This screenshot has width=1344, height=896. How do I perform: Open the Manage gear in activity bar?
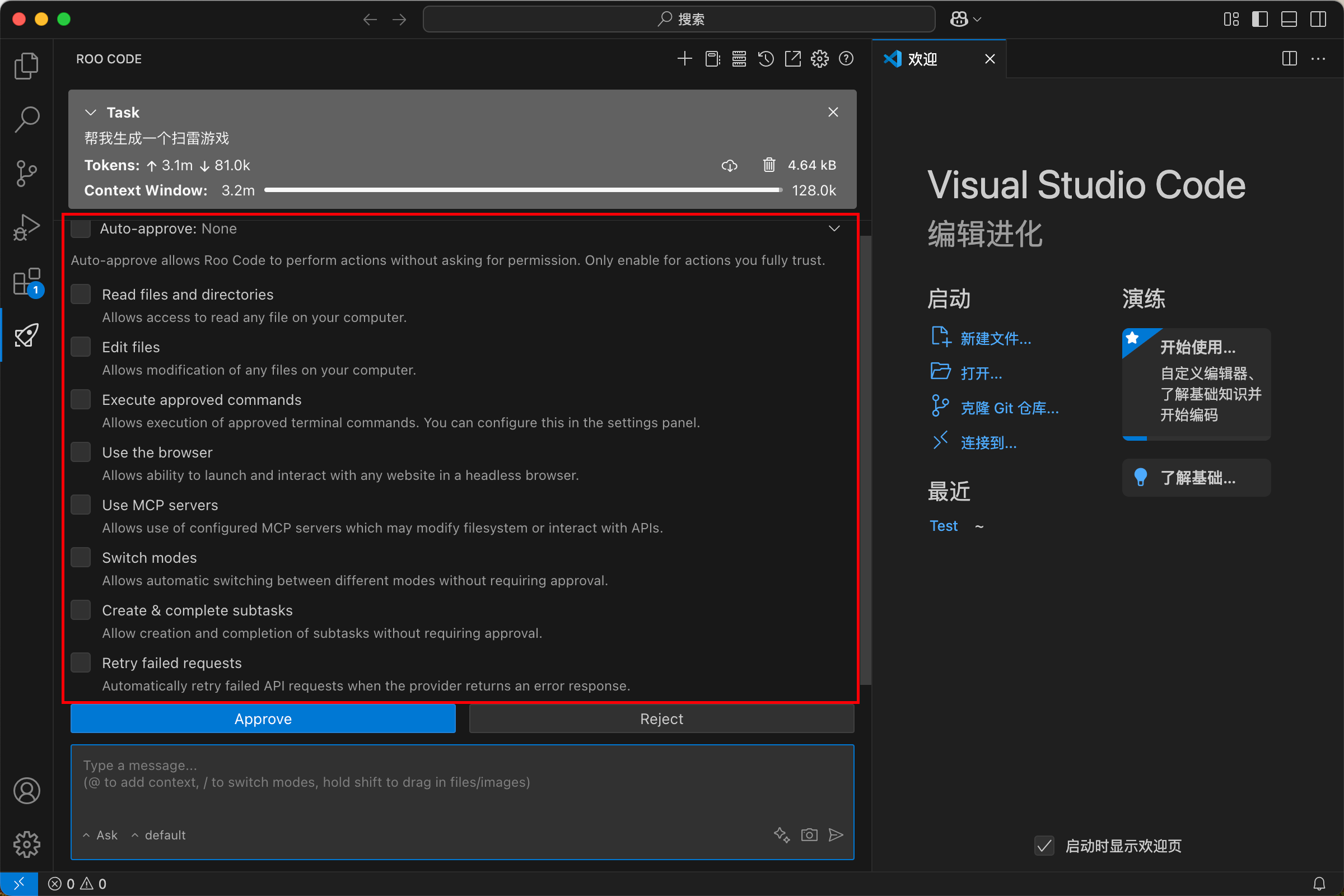tap(26, 844)
